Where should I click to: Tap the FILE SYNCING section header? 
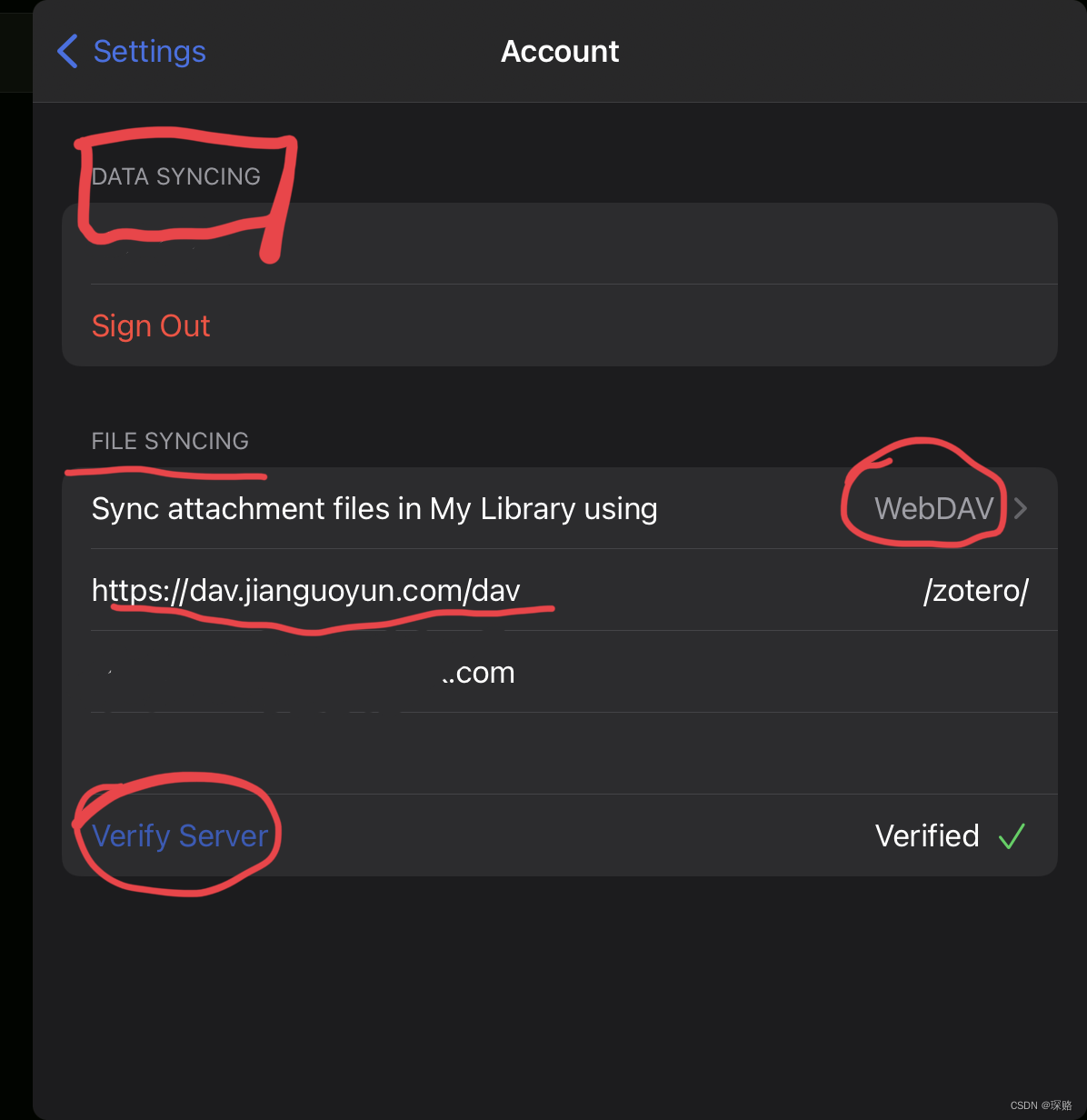[x=170, y=441]
